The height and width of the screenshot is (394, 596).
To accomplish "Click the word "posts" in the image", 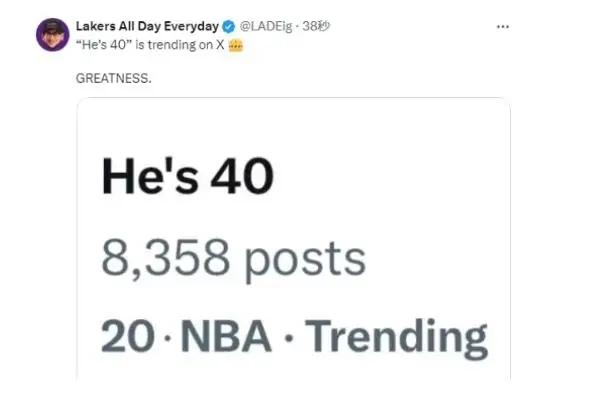I will click(305, 261).
